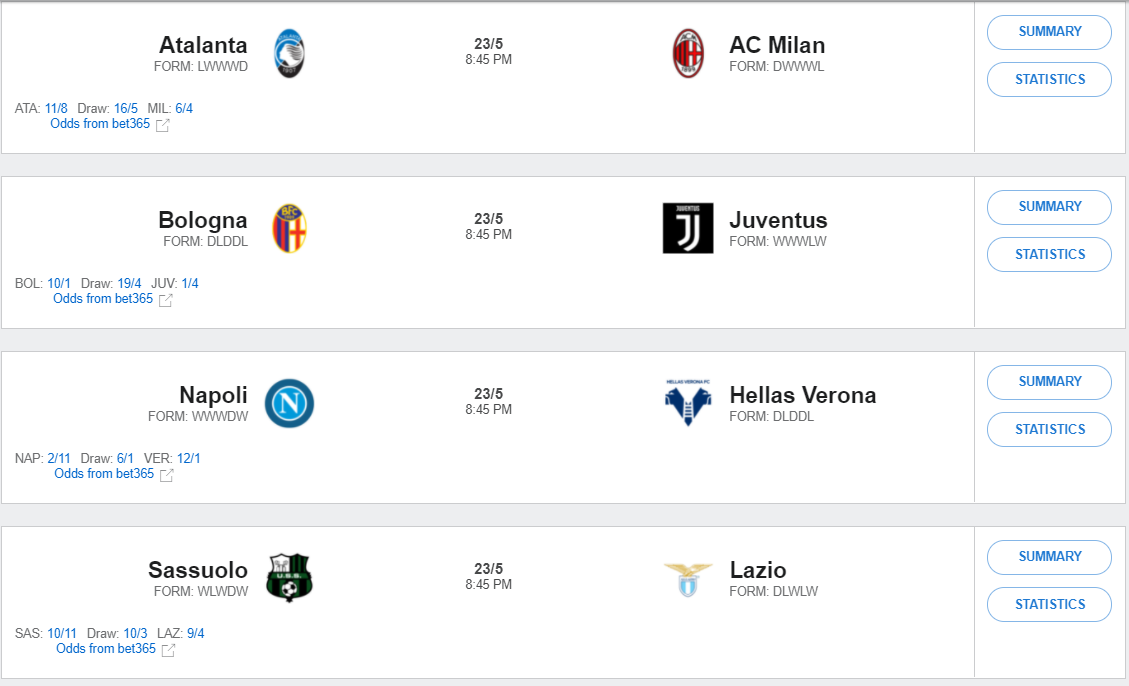Click the Atalanta club crest

[289, 54]
